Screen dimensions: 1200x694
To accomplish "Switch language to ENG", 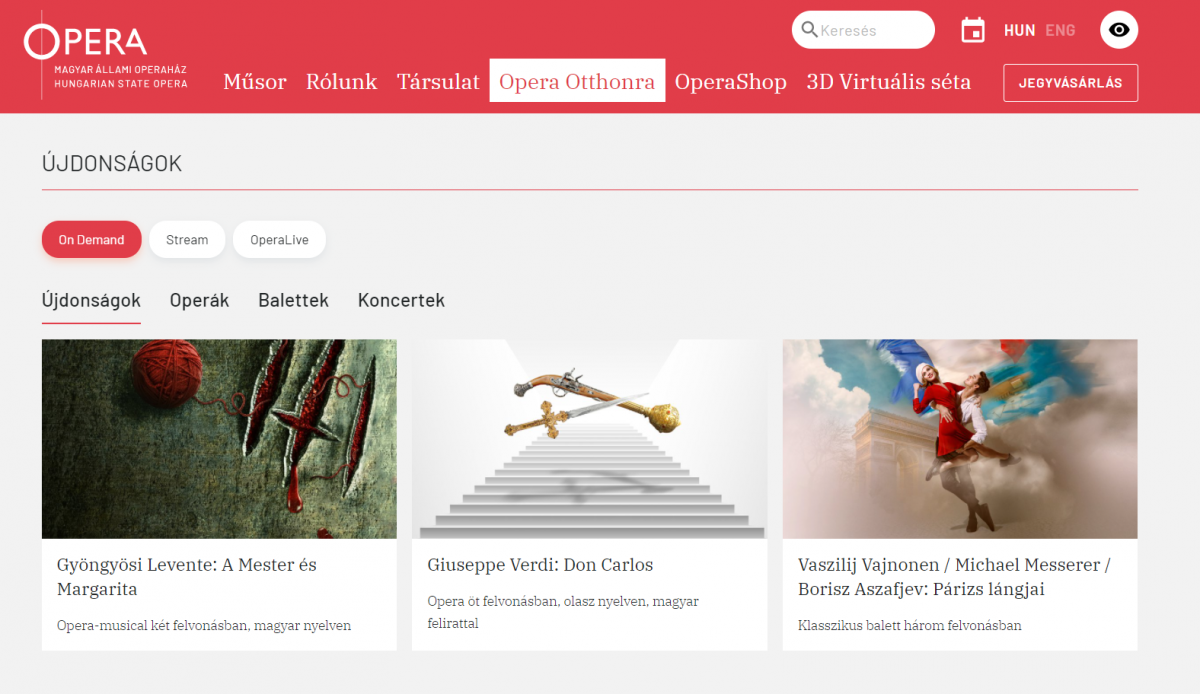I will pyautogui.click(x=1060, y=30).
